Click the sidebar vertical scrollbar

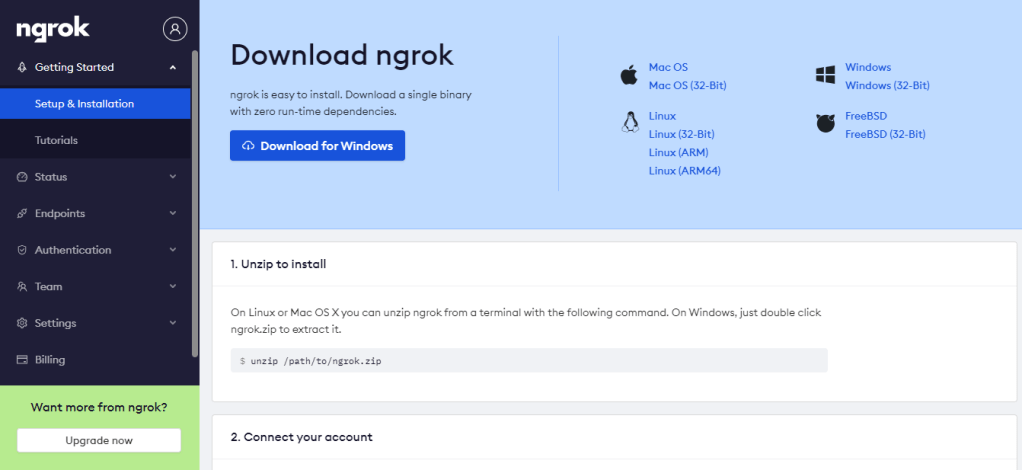click(195, 200)
